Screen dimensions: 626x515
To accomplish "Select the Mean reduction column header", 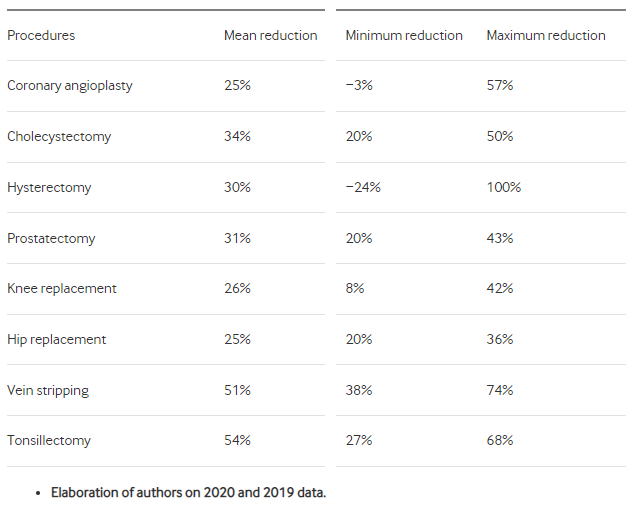I will pos(271,36).
